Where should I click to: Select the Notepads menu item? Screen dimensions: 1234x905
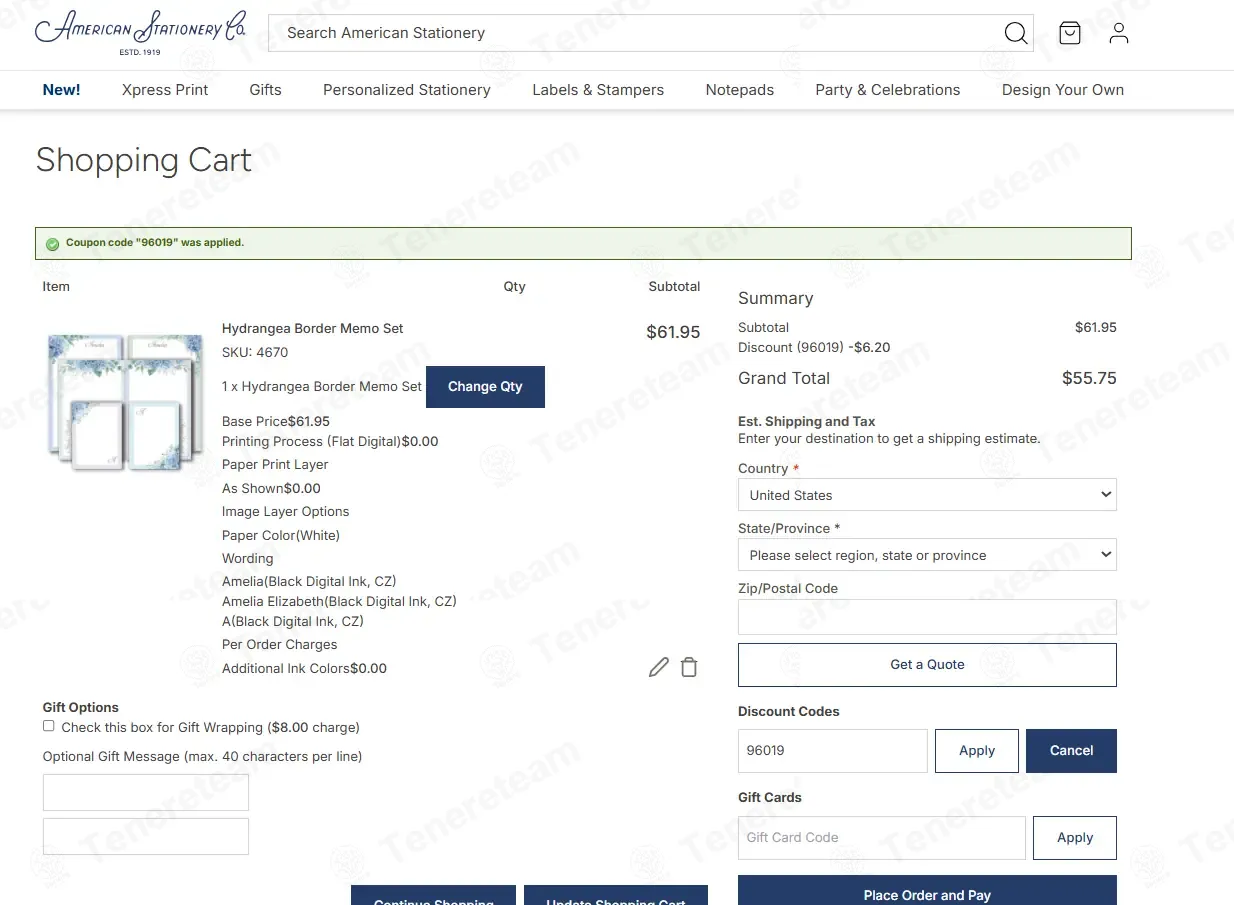click(x=740, y=90)
